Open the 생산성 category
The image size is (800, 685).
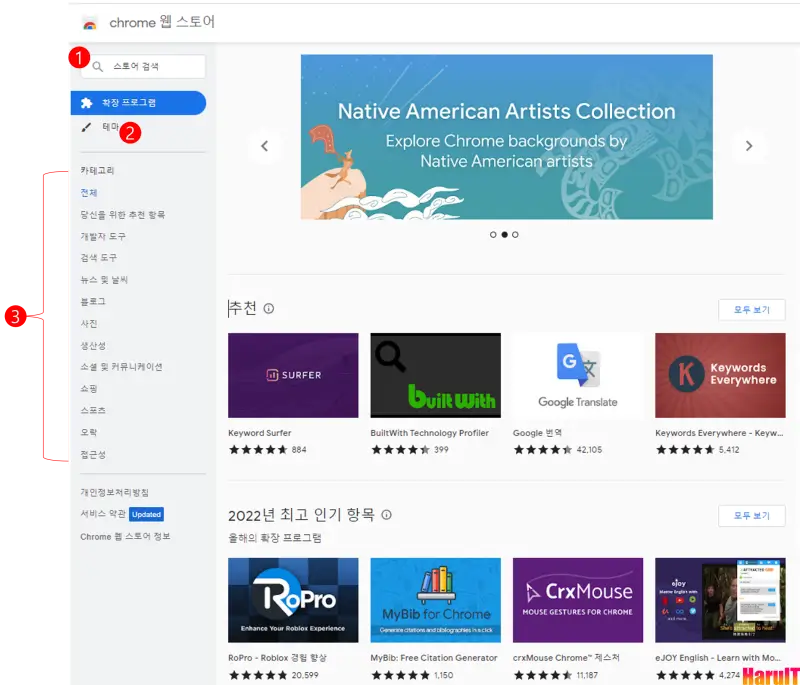93,345
